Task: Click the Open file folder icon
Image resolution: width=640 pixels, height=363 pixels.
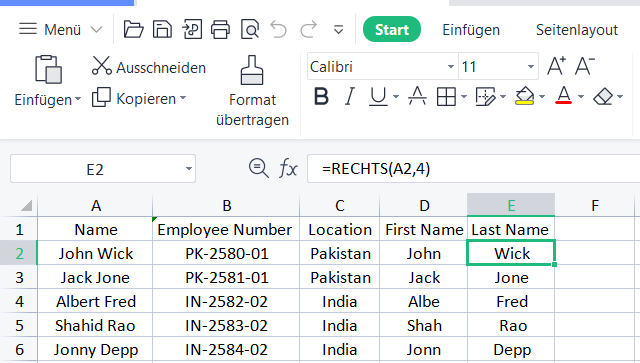Action: coord(133,29)
